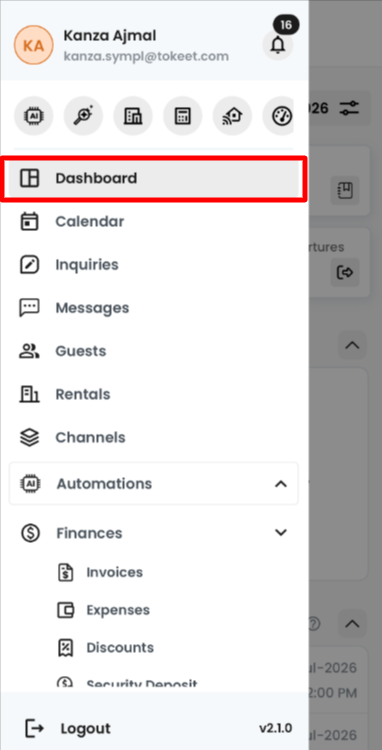Open the Inquiries menu item
382x750 pixels.
154,265
